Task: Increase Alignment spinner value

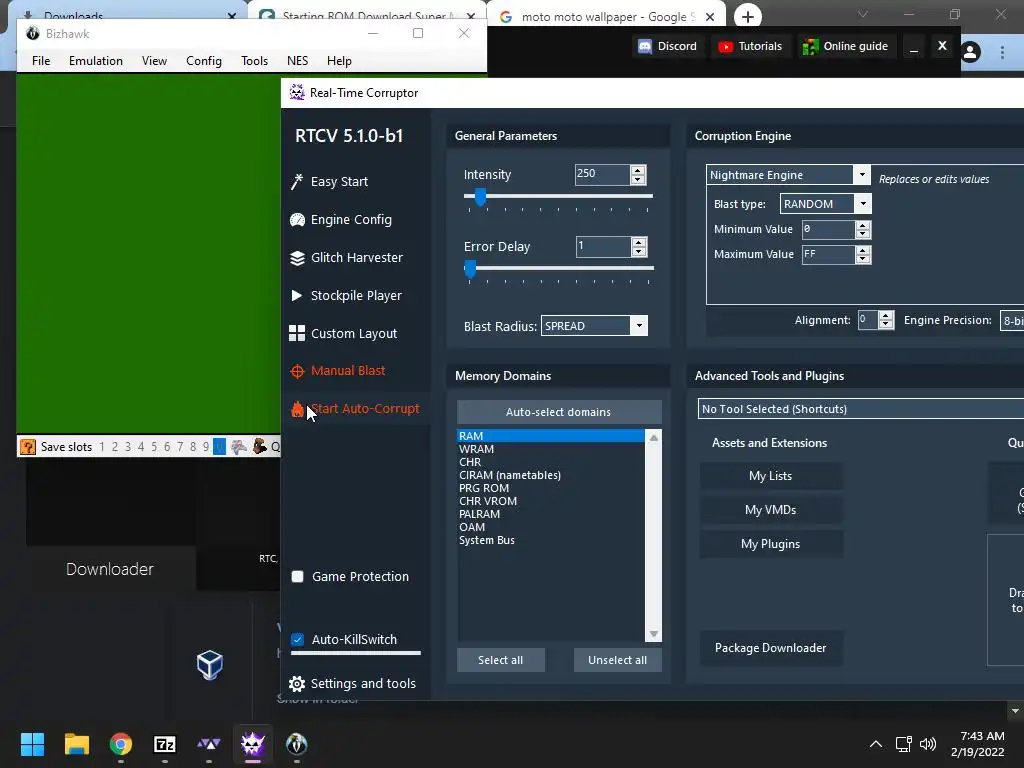Action: coord(886,316)
